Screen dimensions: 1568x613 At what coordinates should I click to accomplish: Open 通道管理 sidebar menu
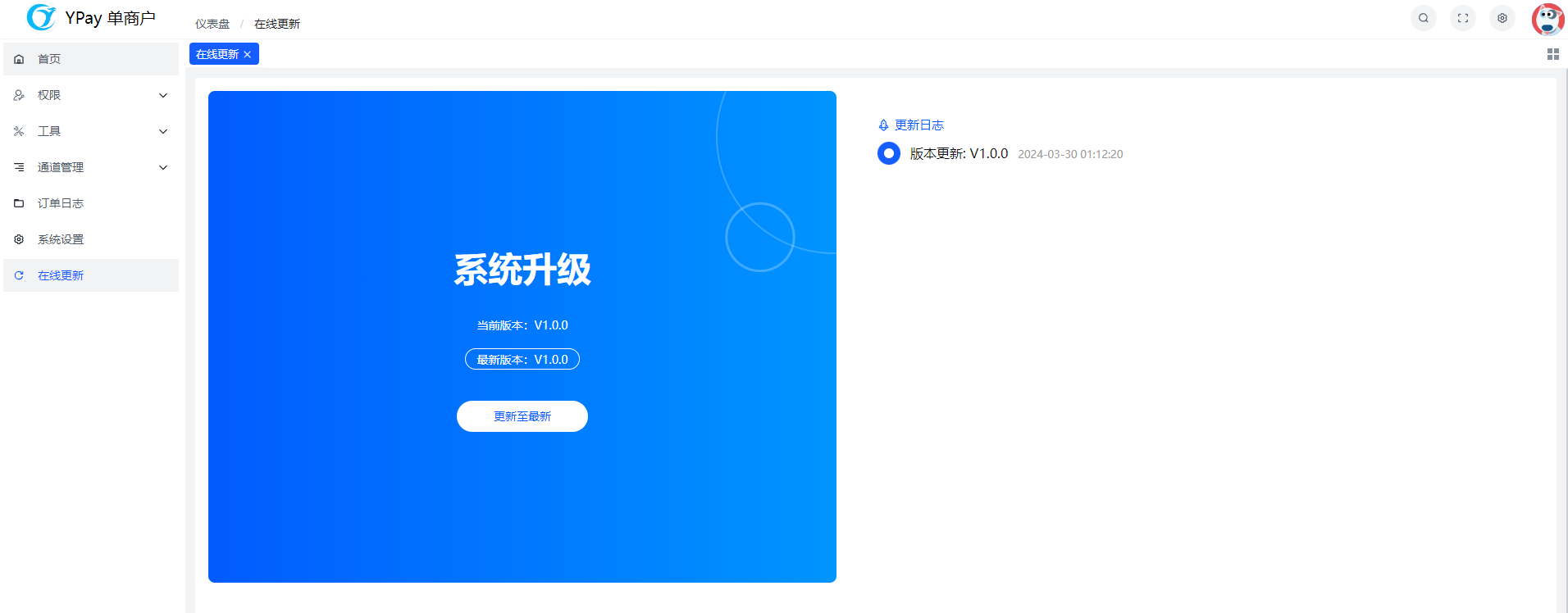click(91, 167)
